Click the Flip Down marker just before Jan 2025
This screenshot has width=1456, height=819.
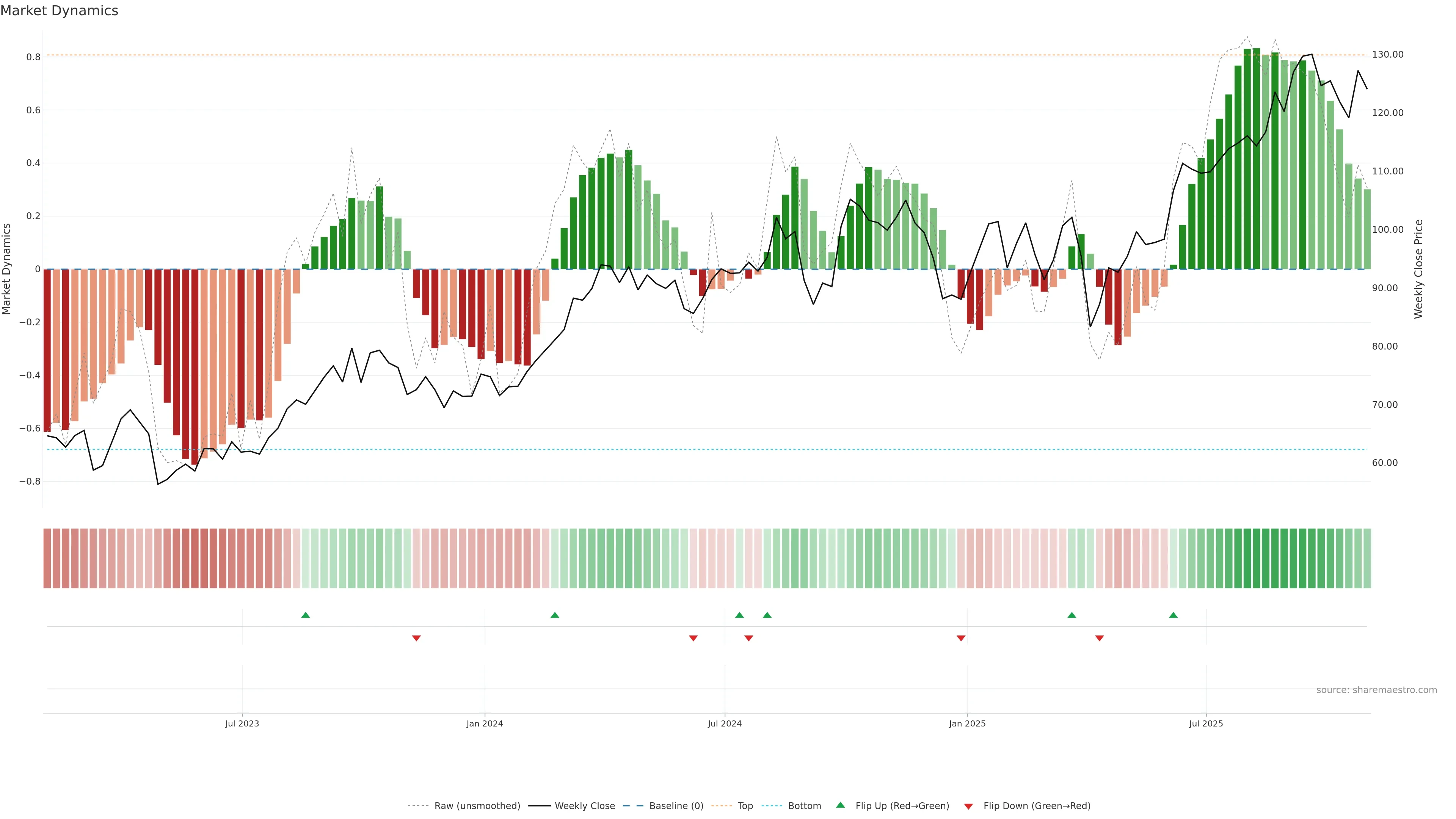tap(961, 638)
